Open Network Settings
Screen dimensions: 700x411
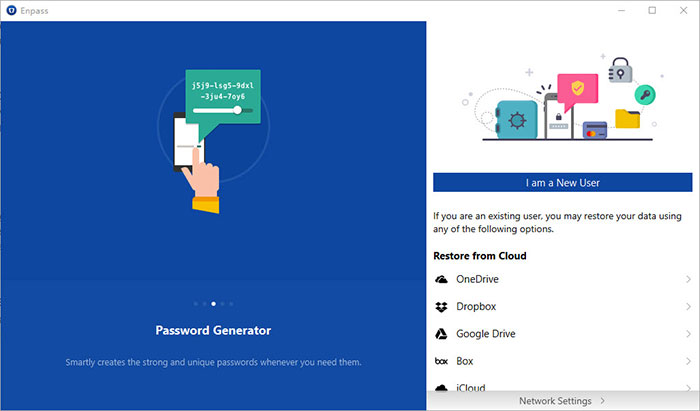click(x=562, y=401)
